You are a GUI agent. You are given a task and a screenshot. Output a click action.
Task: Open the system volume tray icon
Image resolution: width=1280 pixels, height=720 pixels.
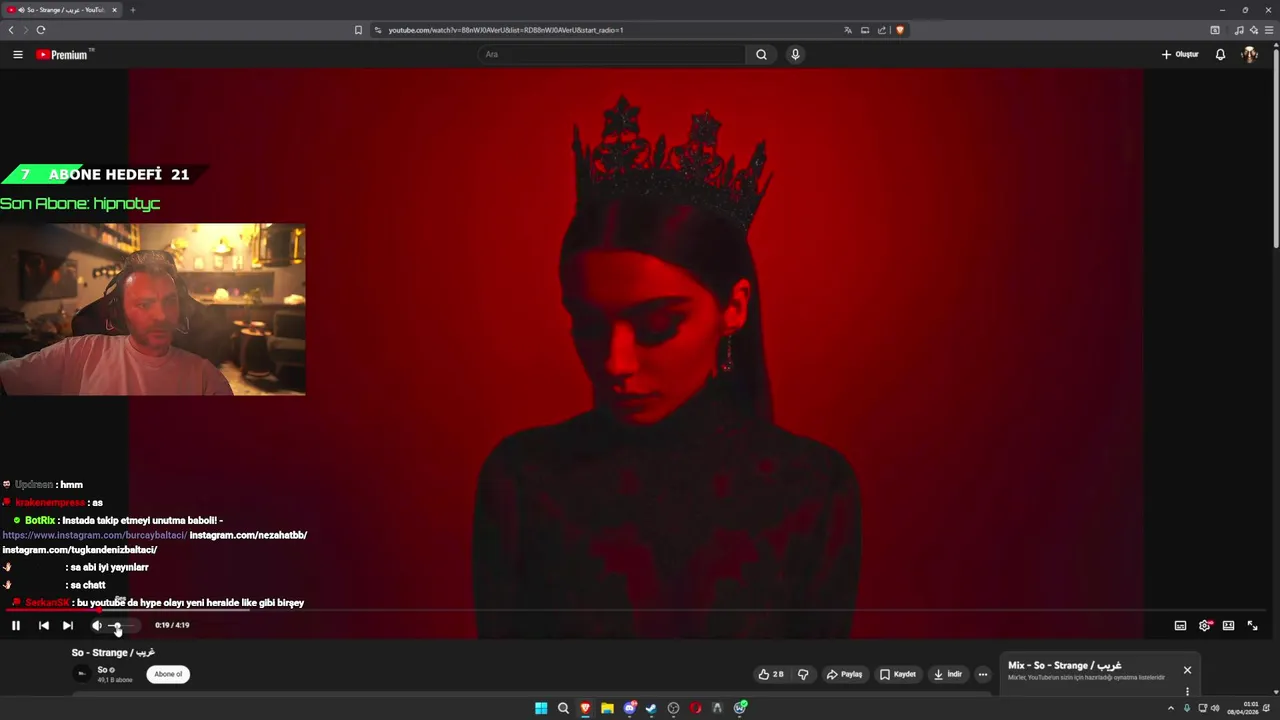(x=1215, y=708)
